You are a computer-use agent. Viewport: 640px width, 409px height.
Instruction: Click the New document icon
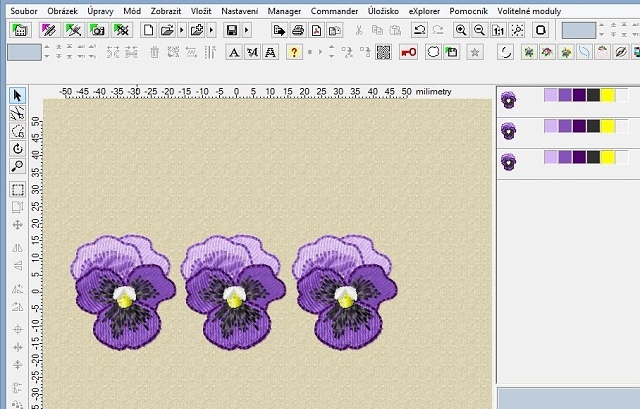147,30
